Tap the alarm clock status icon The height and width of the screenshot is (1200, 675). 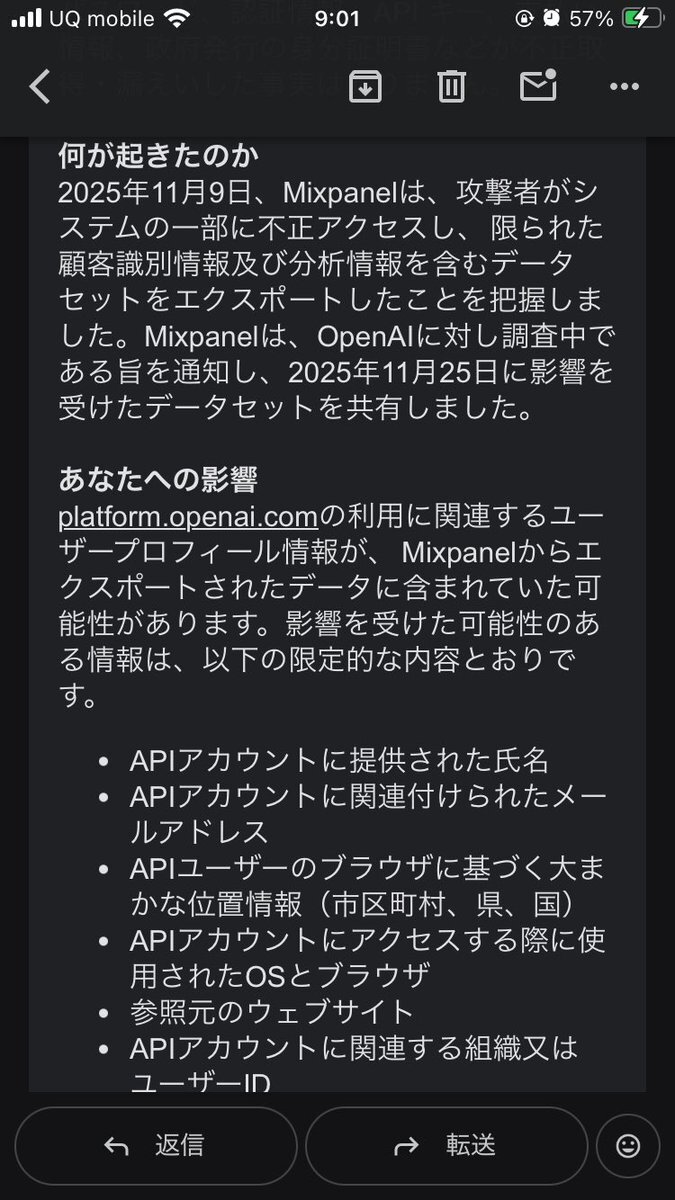coord(553,19)
